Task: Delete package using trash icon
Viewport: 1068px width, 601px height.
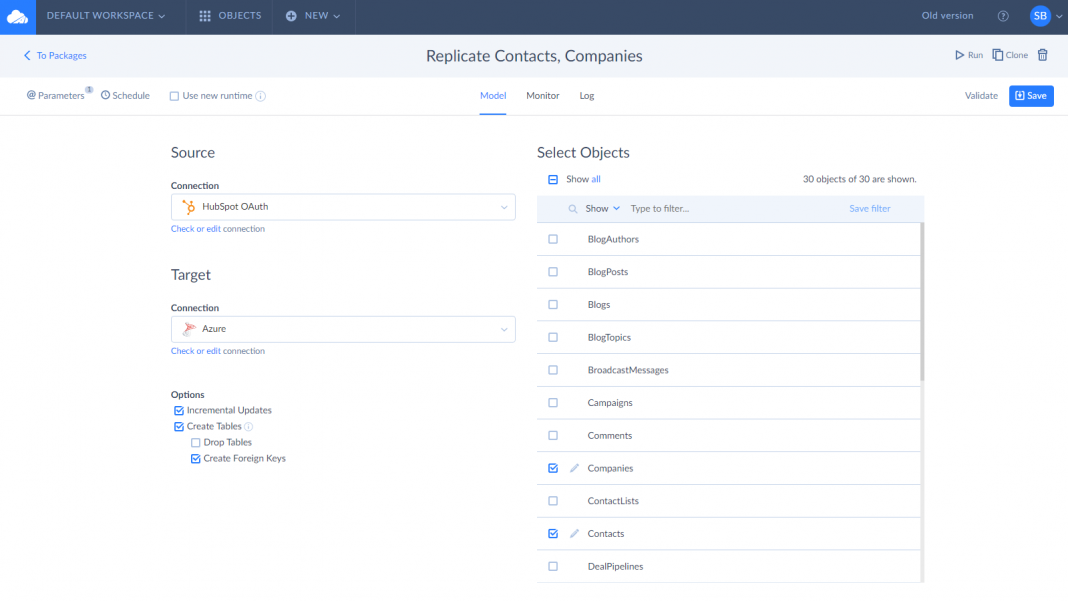Action: point(1043,55)
